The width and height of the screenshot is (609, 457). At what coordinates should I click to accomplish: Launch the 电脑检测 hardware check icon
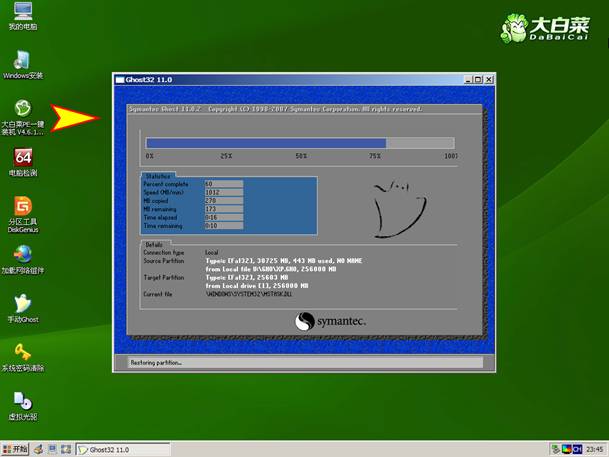22,157
